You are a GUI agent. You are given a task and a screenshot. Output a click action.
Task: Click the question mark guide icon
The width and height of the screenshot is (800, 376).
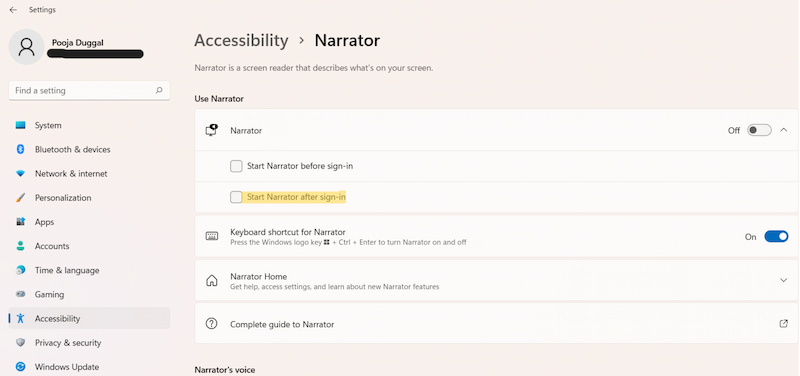tap(212, 323)
